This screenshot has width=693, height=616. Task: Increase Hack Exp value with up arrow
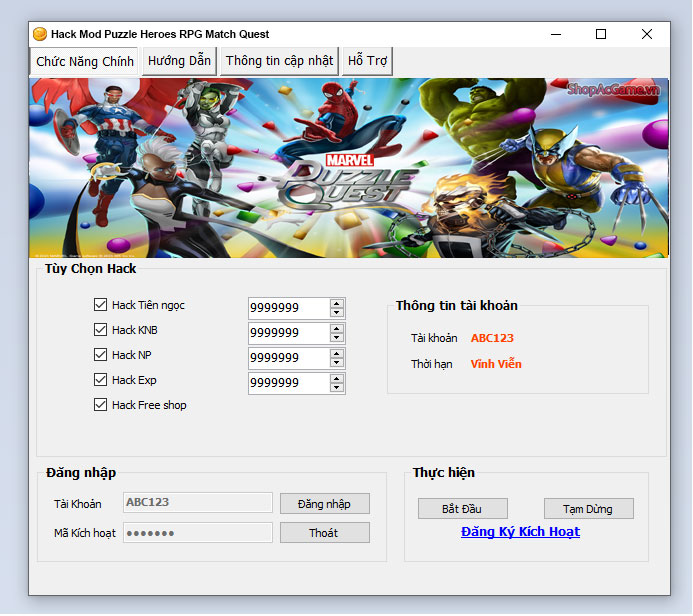pos(337,379)
